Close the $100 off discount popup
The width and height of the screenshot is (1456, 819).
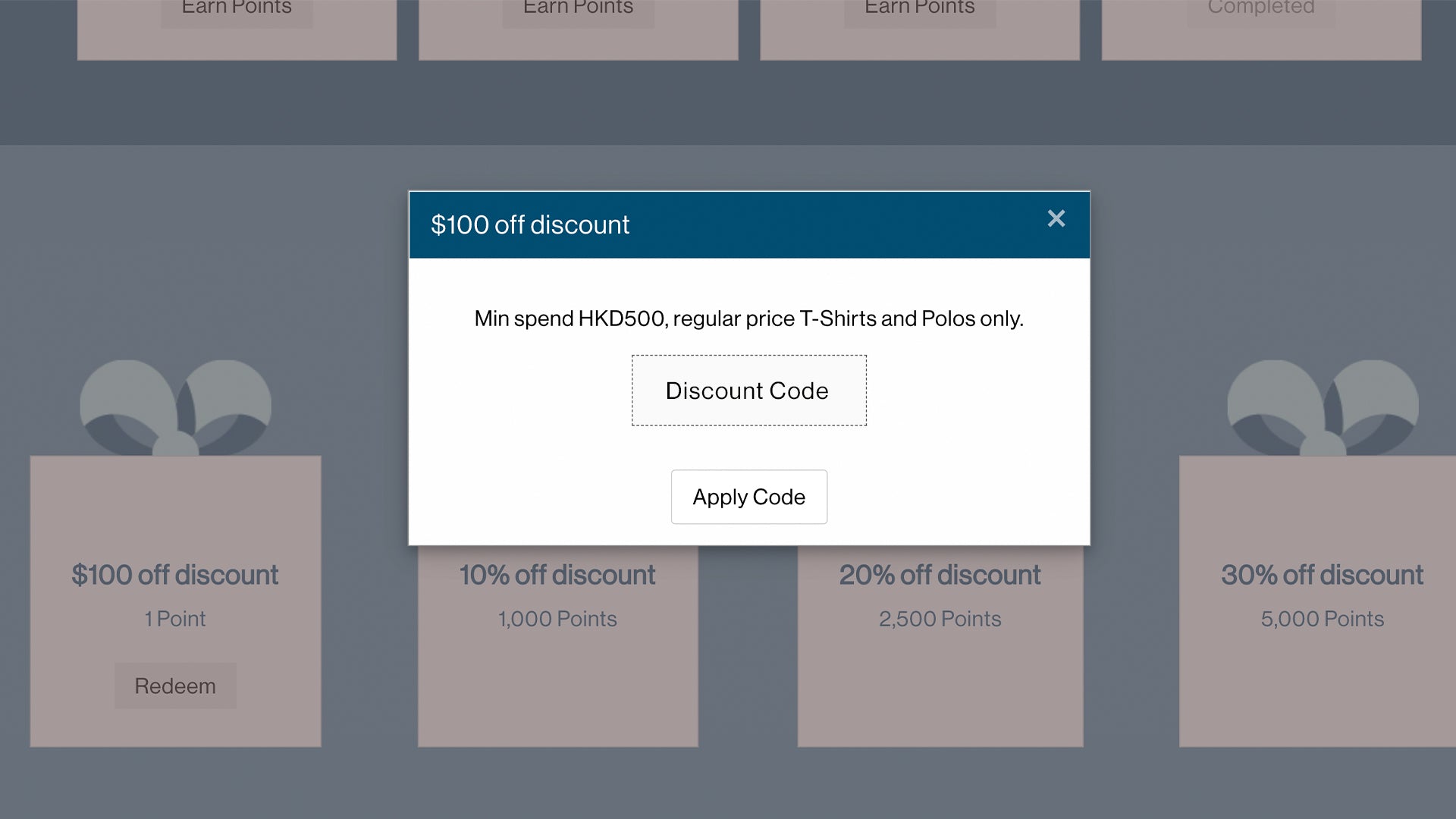pyautogui.click(x=1056, y=218)
